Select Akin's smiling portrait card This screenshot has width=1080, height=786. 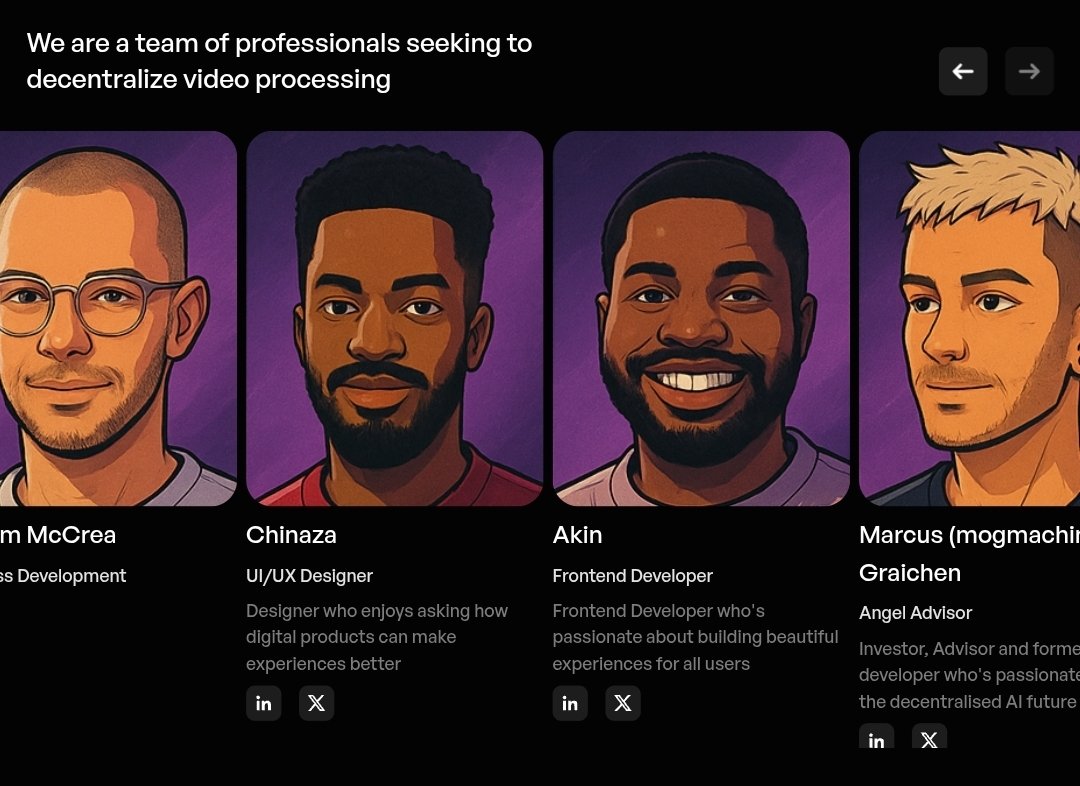[x=701, y=318]
